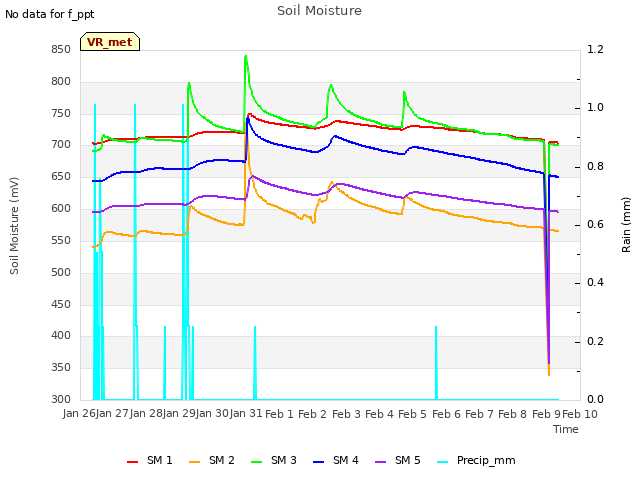The width and height of the screenshot is (640, 480).
Task: Click the Soil Moisture (mV) axis title
Action: (15, 226)
